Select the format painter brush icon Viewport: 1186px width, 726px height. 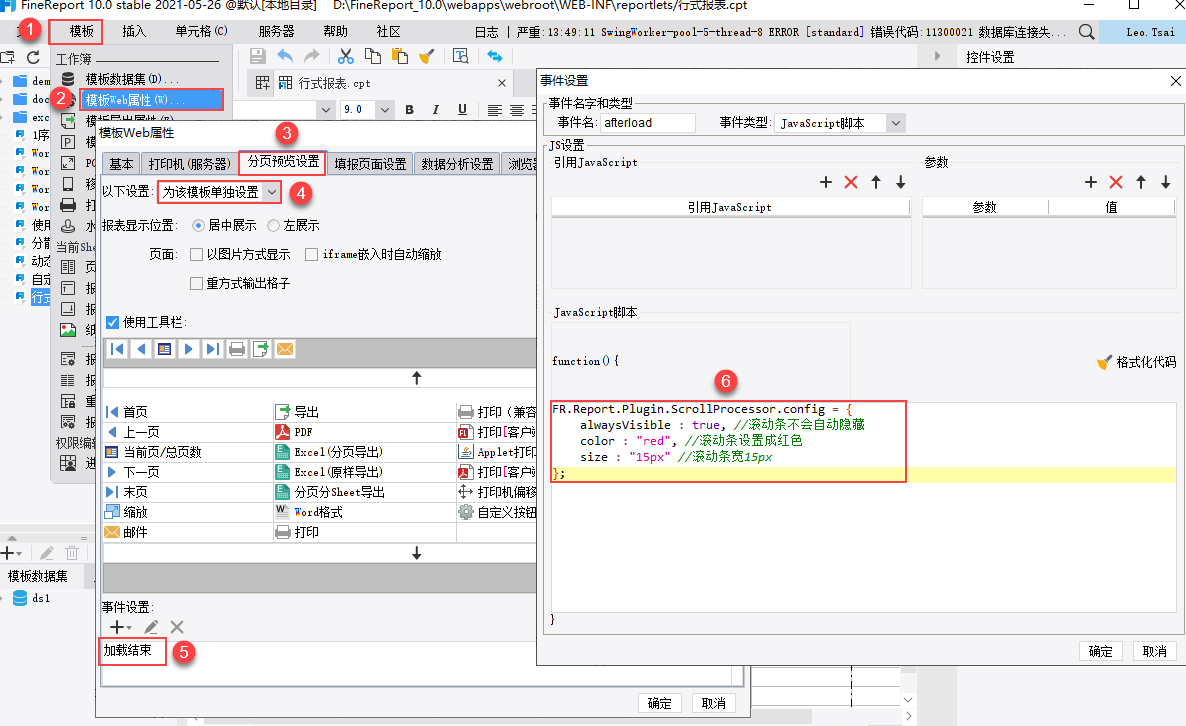427,56
